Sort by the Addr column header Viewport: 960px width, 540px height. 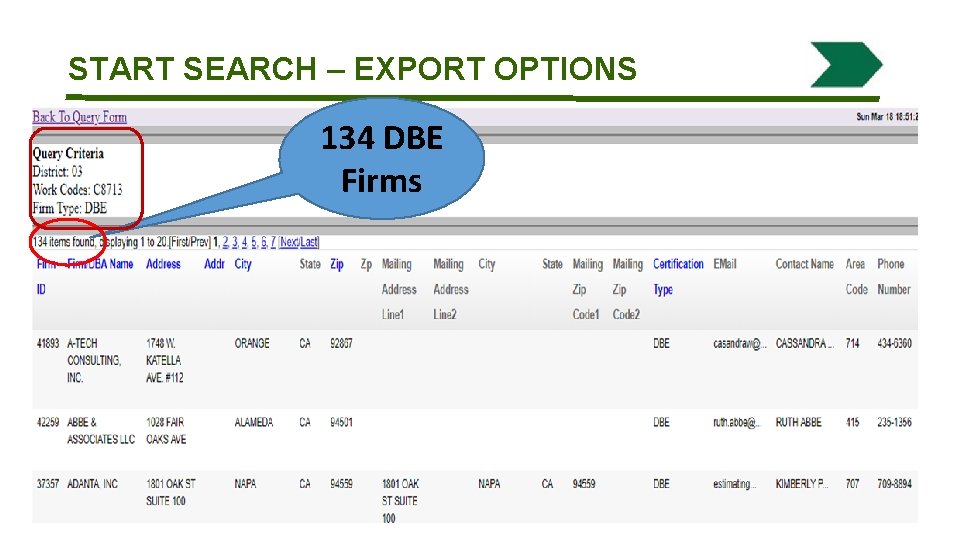214,264
